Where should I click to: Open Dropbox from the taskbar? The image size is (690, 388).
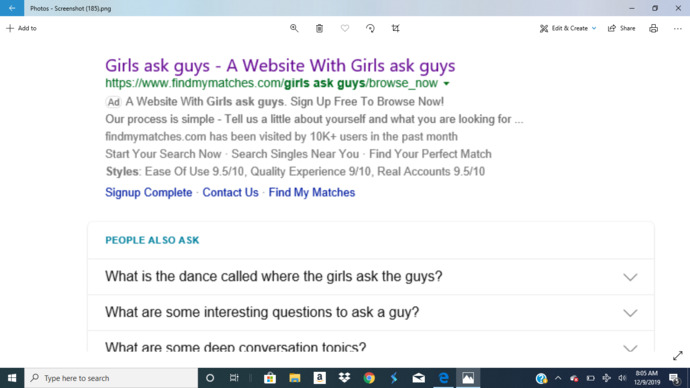344,378
